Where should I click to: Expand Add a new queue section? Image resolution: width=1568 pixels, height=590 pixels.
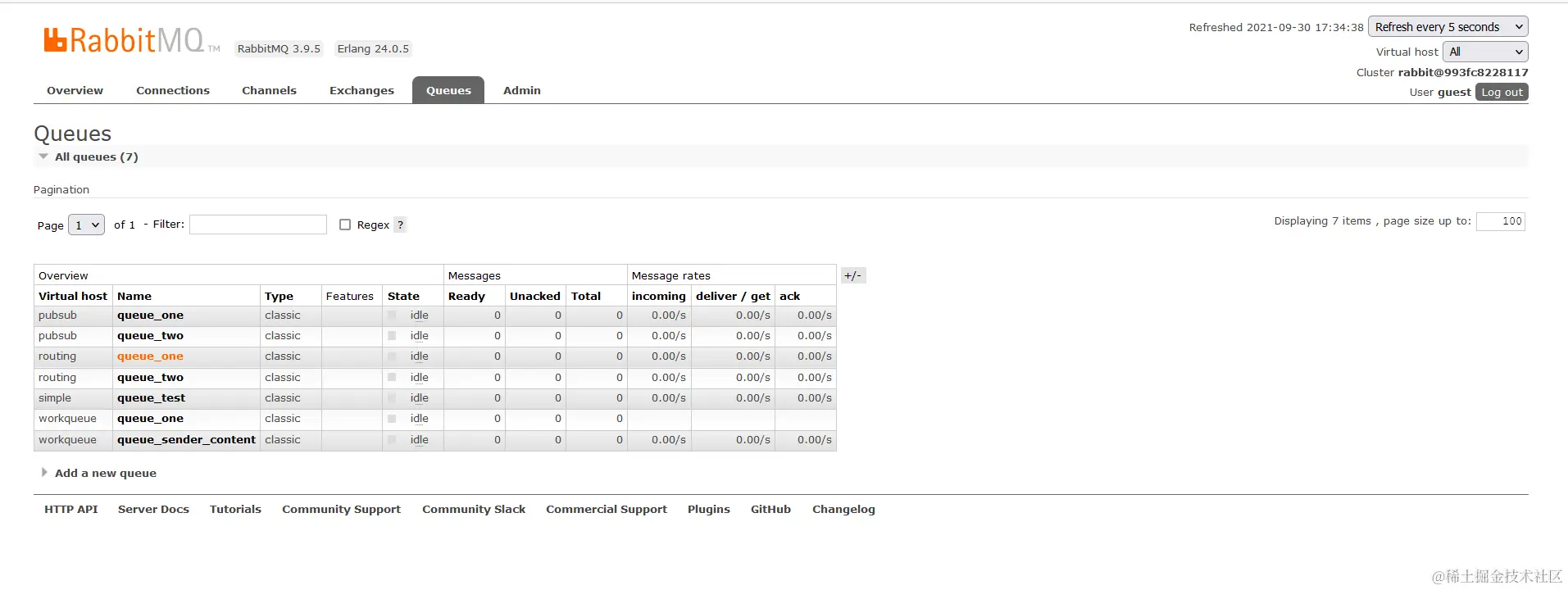[x=99, y=473]
